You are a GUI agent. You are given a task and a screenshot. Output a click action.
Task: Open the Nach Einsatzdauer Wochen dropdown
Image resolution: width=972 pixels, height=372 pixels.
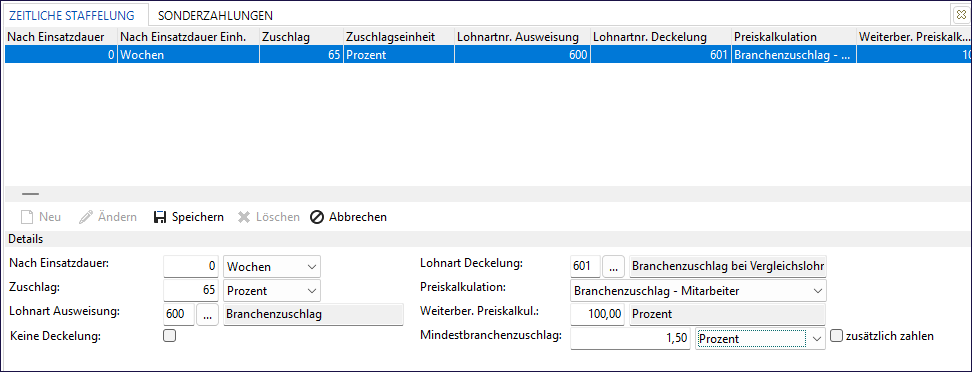pyautogui.click(x=272, y=267)
